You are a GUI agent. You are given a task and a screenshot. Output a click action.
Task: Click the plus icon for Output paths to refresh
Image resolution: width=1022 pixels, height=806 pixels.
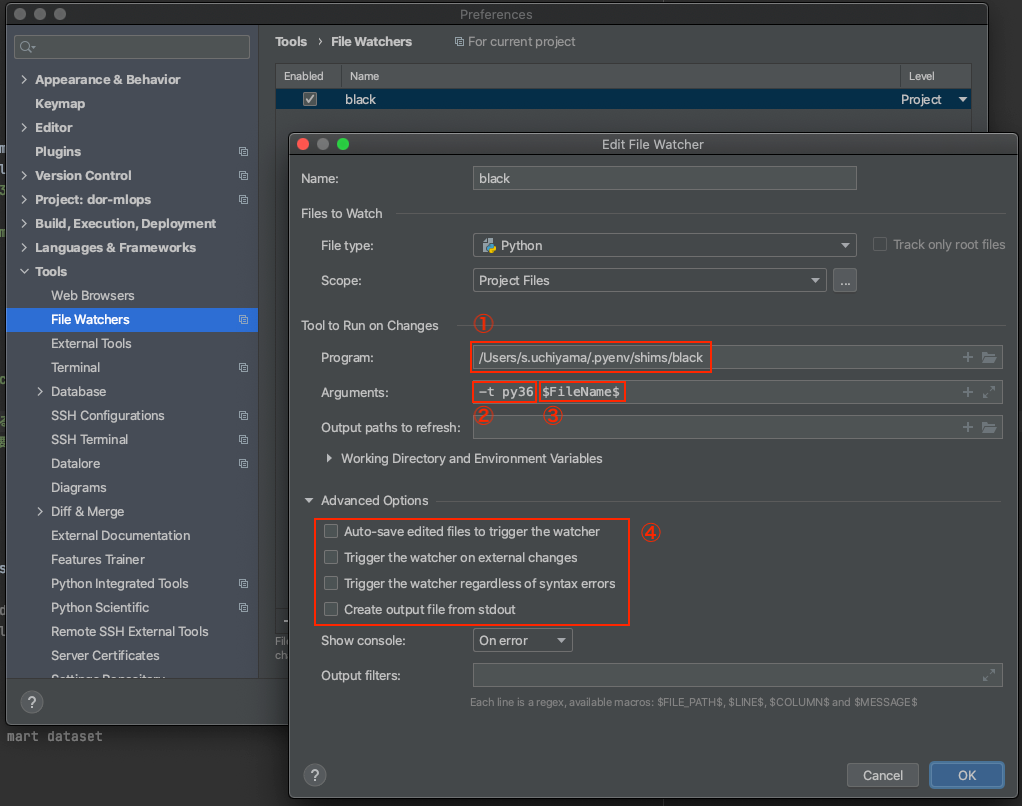(967, 427)
